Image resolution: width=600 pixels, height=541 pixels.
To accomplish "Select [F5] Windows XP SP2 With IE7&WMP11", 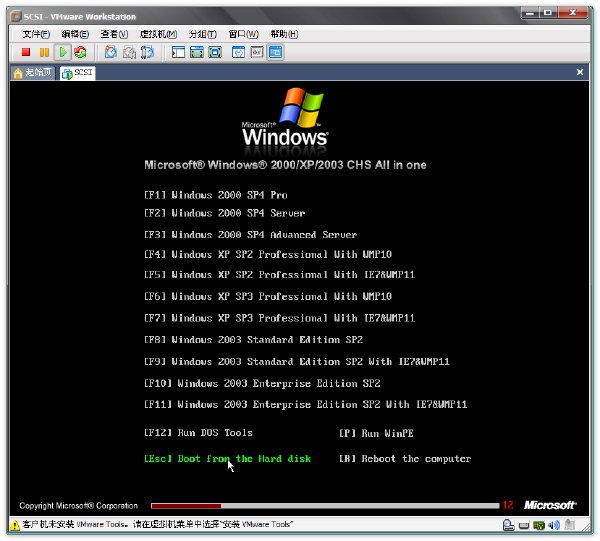I will [x=279, y=275].
